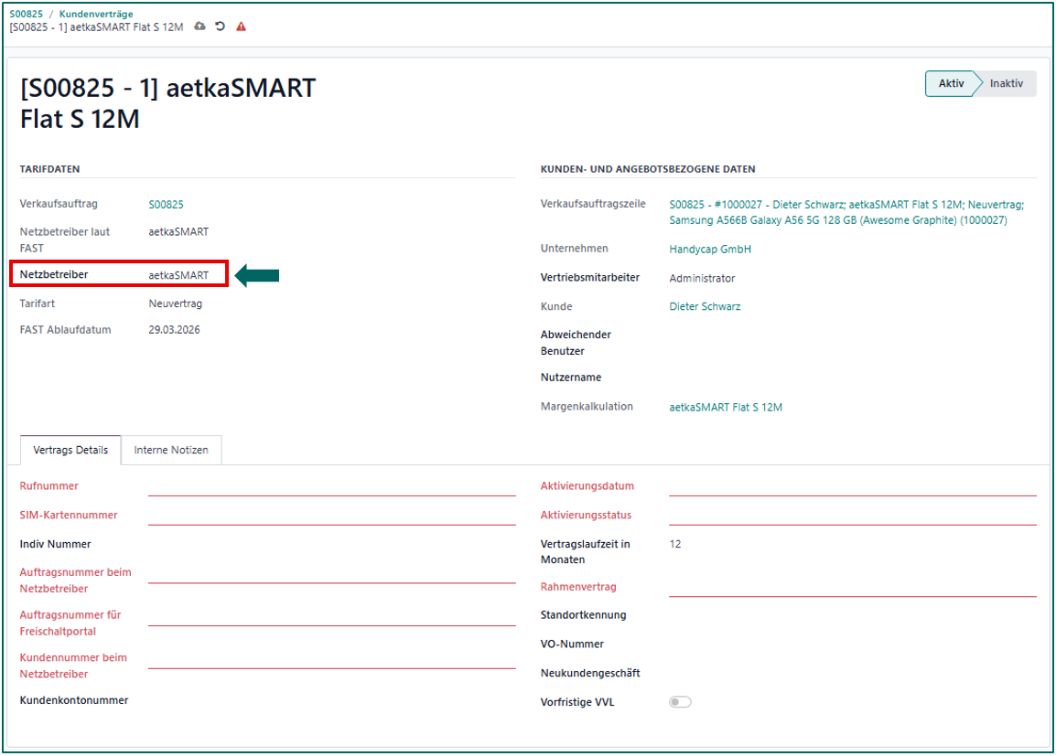Open the Handycap GmbH company link
Viewport: 1056px width, 756px height.
click(709, 249)
